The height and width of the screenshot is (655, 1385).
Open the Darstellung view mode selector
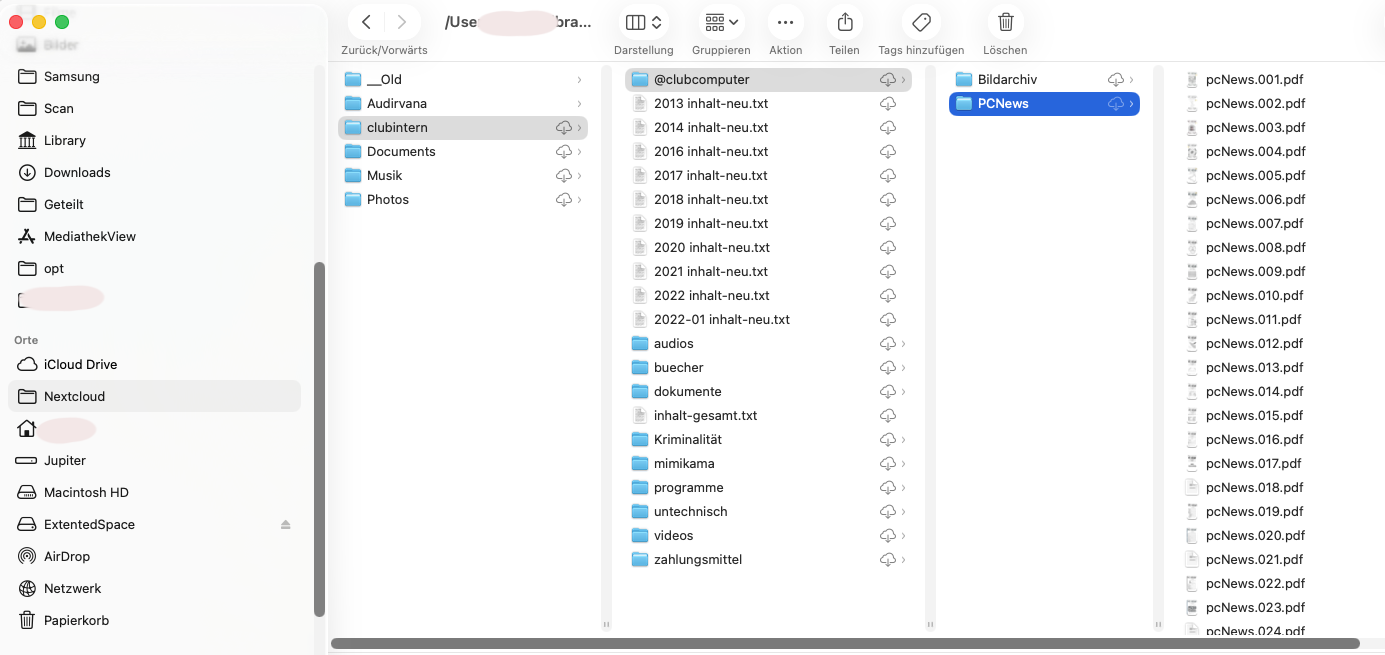[643, 22]
